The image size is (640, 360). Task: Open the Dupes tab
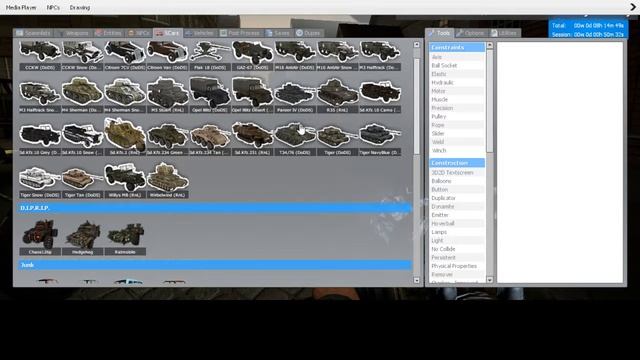point(309,33)
